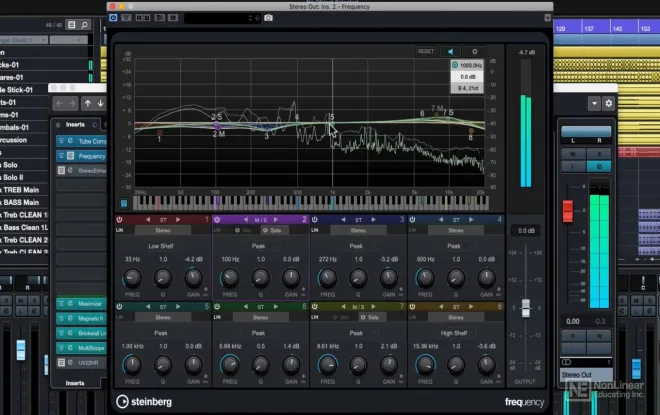Click the left arrow of band 3 ST mode

click(343, 220)
